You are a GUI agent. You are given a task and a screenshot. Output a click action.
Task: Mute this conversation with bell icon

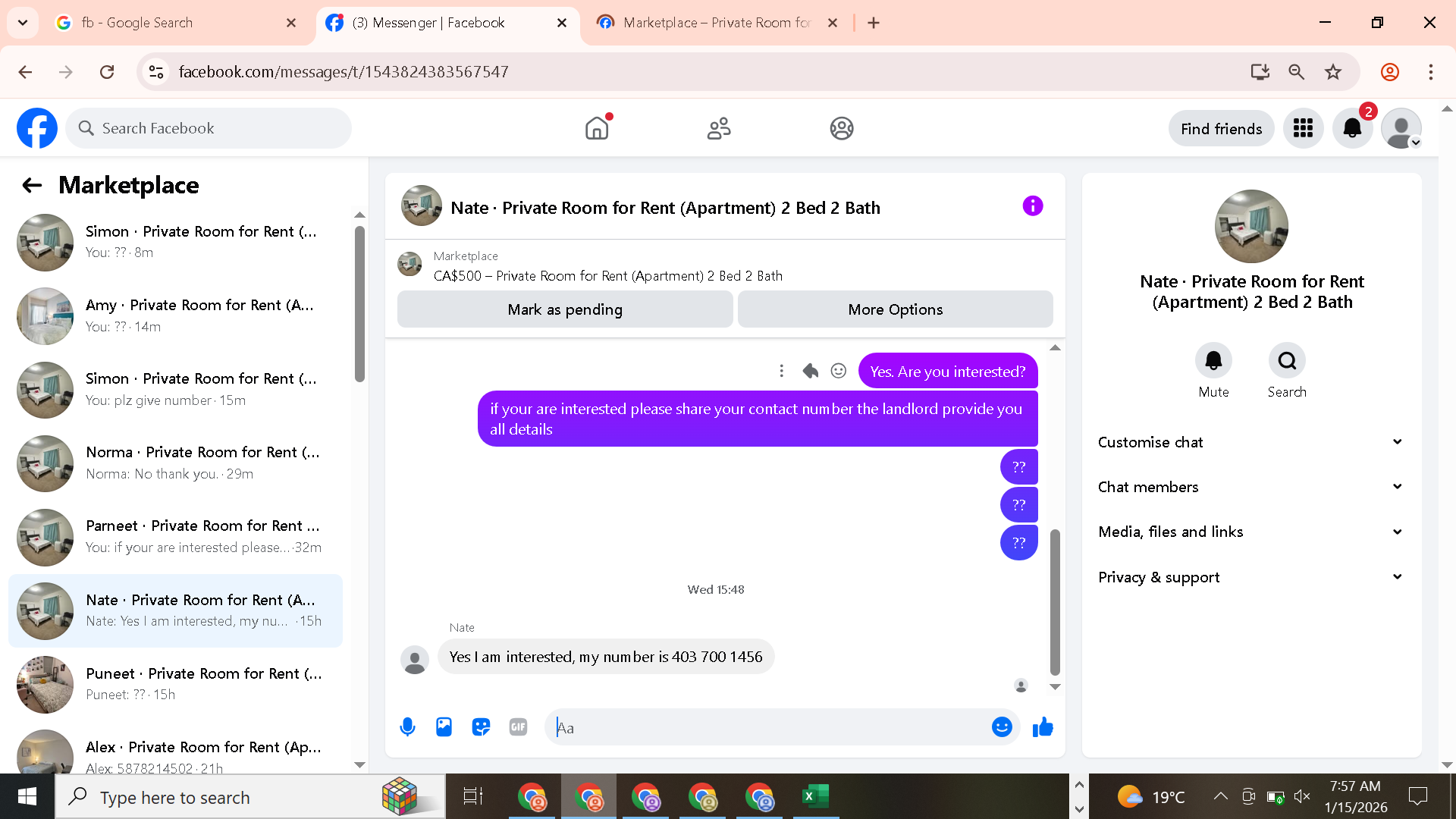click(x=1213, y=361)
